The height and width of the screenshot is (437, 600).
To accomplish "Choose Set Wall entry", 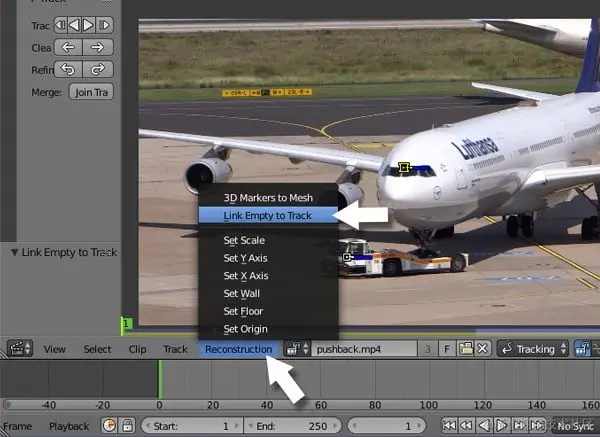I will (x=268, y=294).
